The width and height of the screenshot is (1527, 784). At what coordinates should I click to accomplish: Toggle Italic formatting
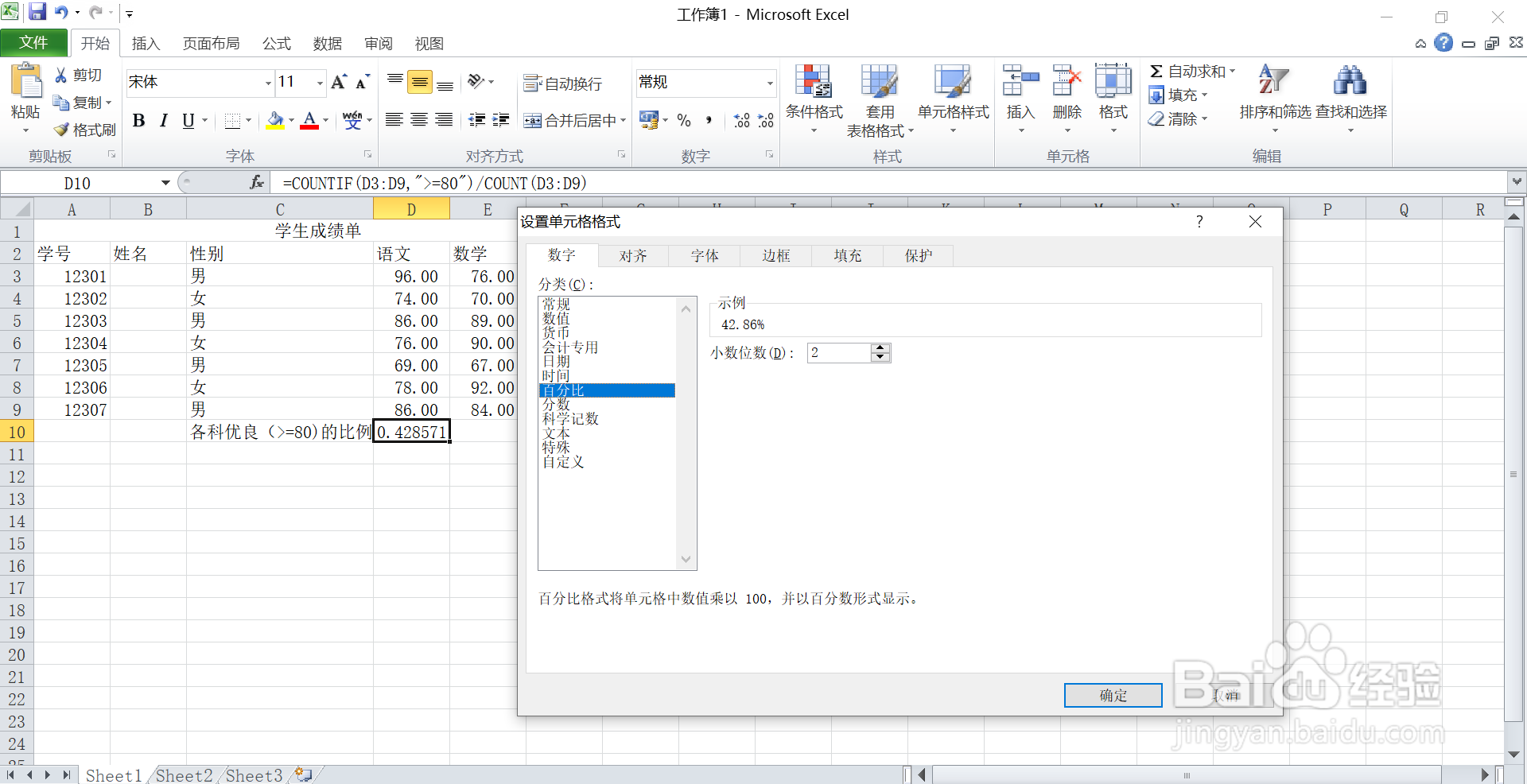pos(163,120)
